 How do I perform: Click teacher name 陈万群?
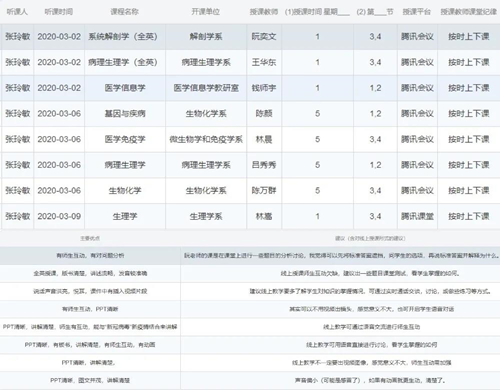point(264,191)
